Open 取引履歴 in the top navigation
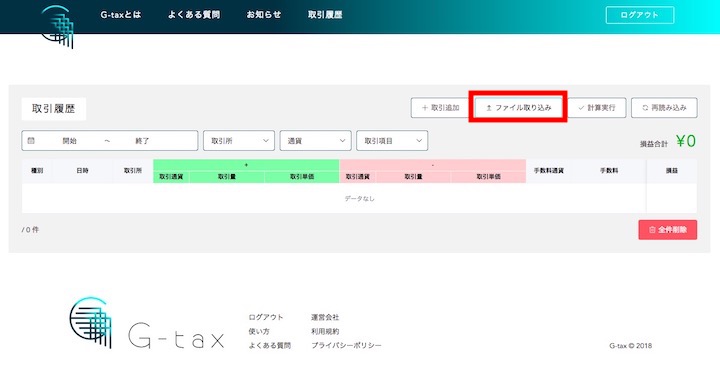Screen dimensions: 720x385 (325, 15)
